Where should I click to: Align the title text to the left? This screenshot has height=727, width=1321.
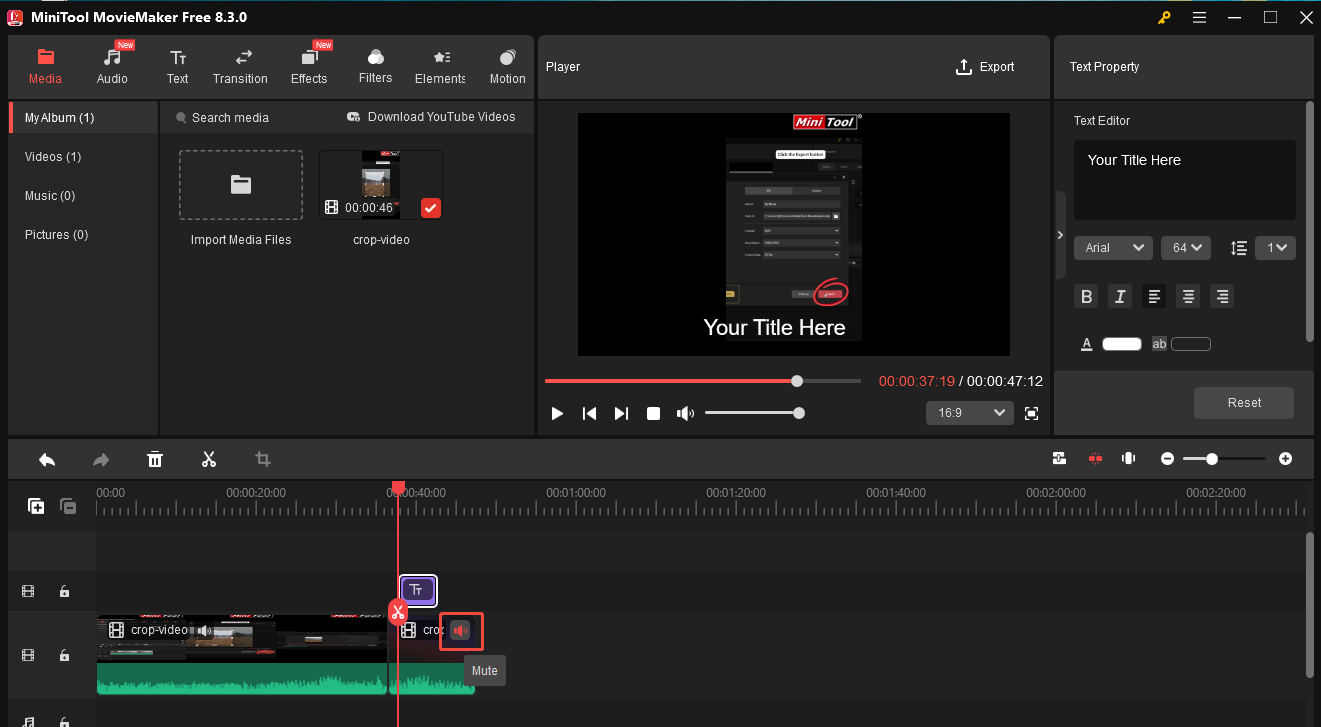1154,296
